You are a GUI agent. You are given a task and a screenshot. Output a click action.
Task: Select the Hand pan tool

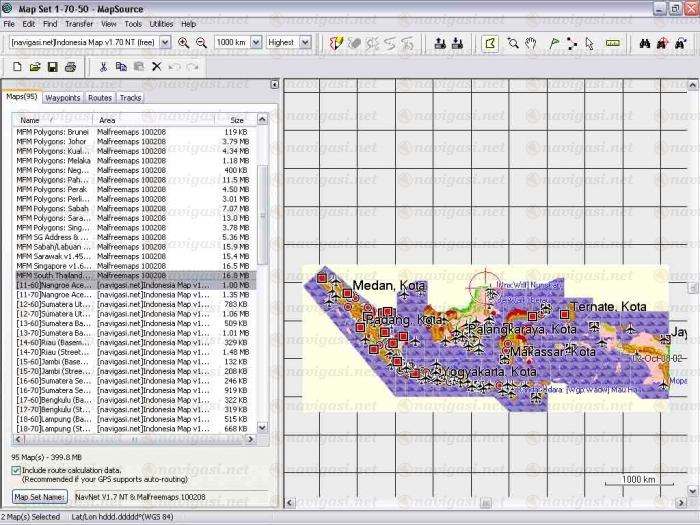coord(531,43)
